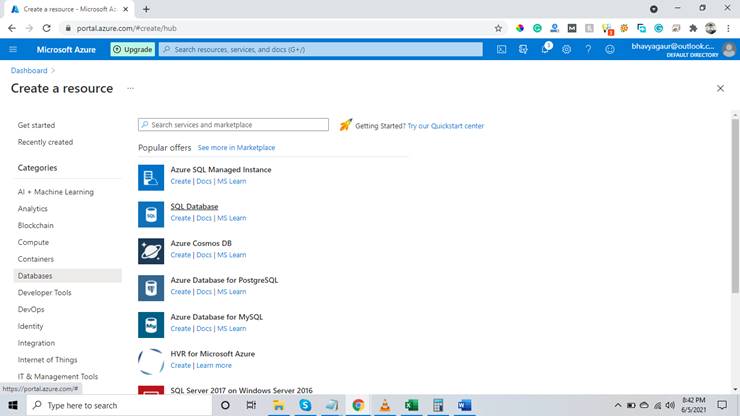The width and height of the screenshot is (740, 416).
Task: Open Docs for Azure Cosmos DB
Action: click(204, 255)
